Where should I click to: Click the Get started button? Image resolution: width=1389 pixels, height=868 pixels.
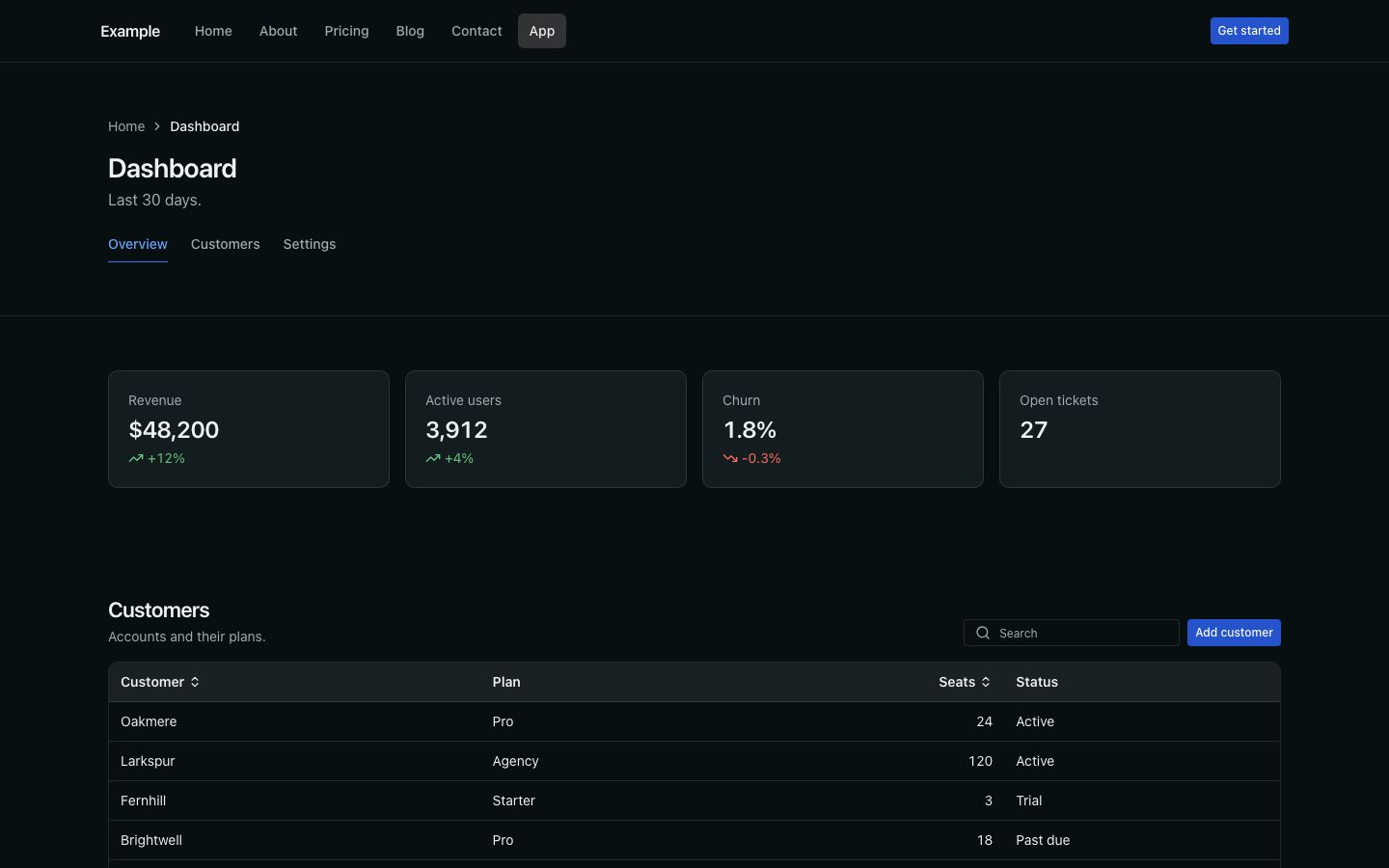tap(1249, 31)
